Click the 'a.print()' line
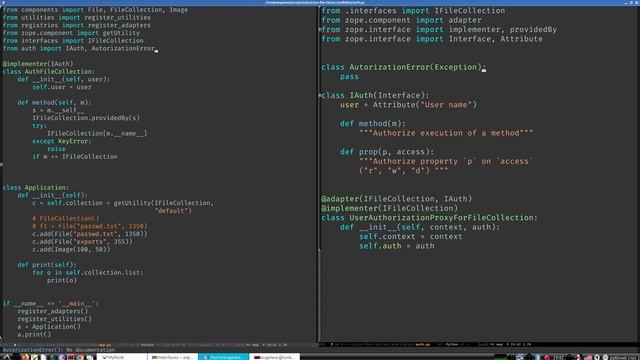 [x=34, y=334]
